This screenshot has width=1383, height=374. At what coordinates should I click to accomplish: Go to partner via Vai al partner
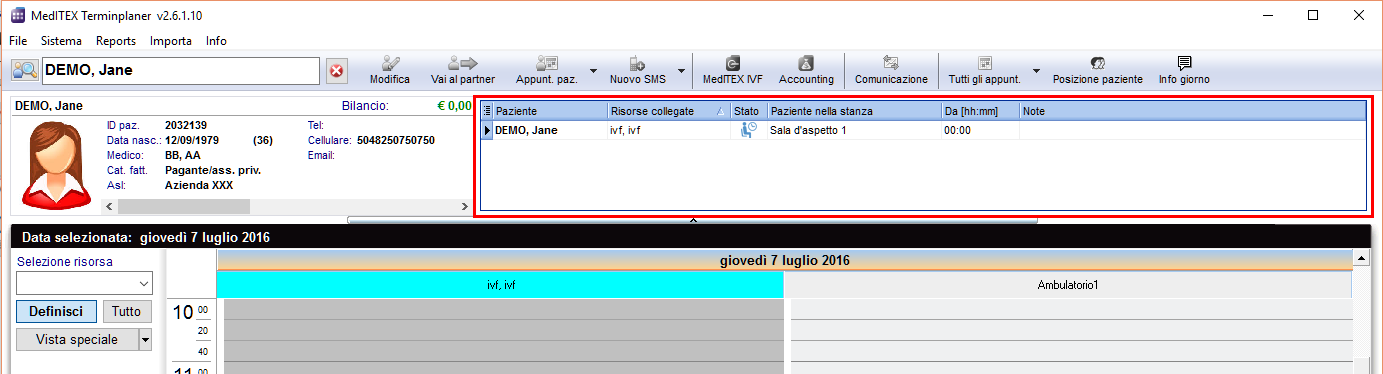point(462,69)
